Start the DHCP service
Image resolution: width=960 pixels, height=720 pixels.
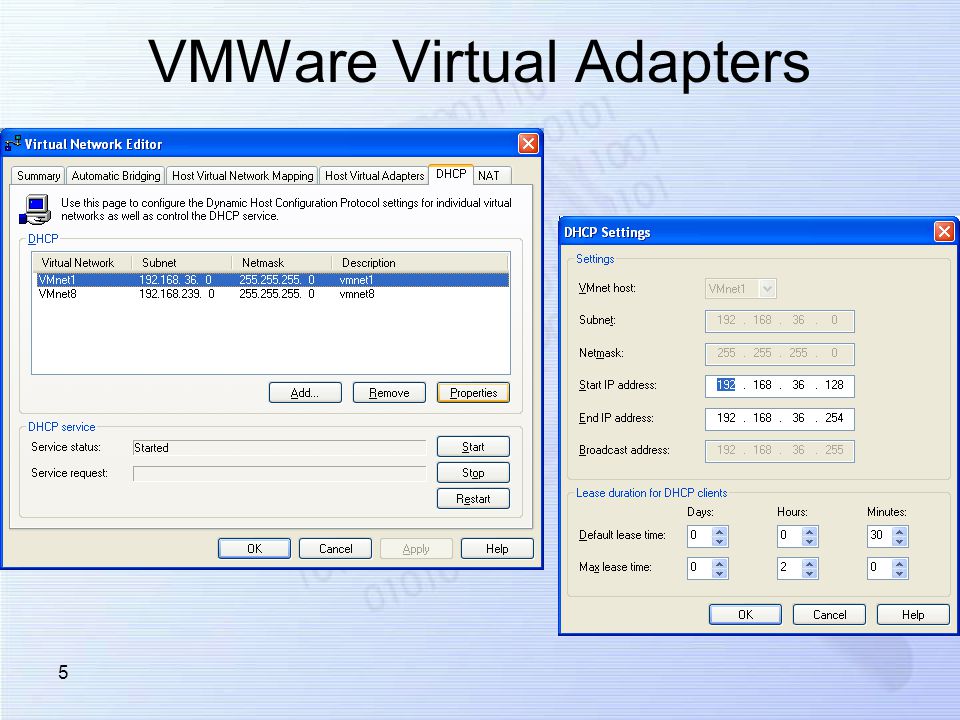coord(473,446)
